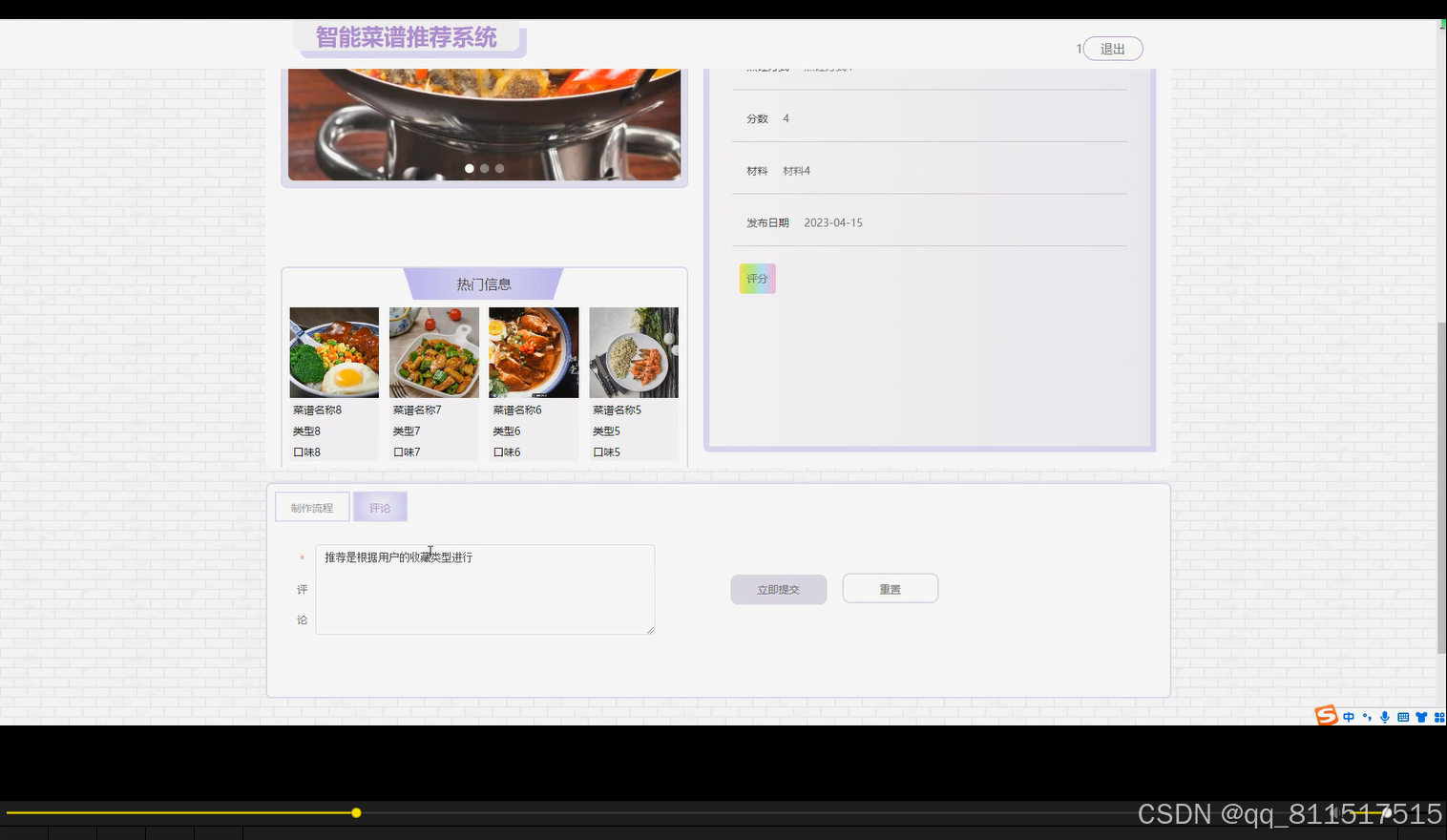Click text 口味7
Viewport: 1447px width, 840px height.
[407, 452]
